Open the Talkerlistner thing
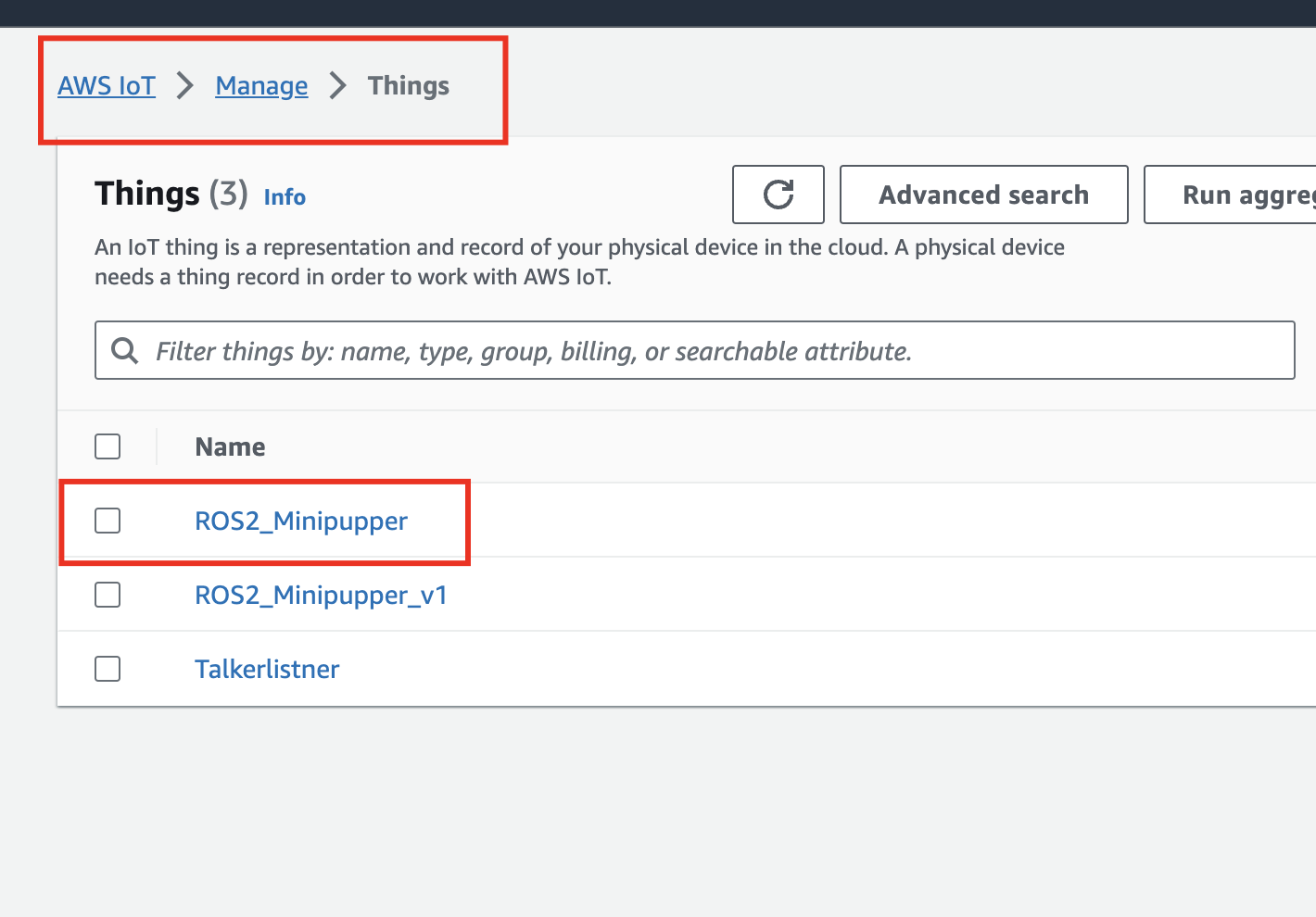The width and height of the screenshot is (1316, 917). 267,670
